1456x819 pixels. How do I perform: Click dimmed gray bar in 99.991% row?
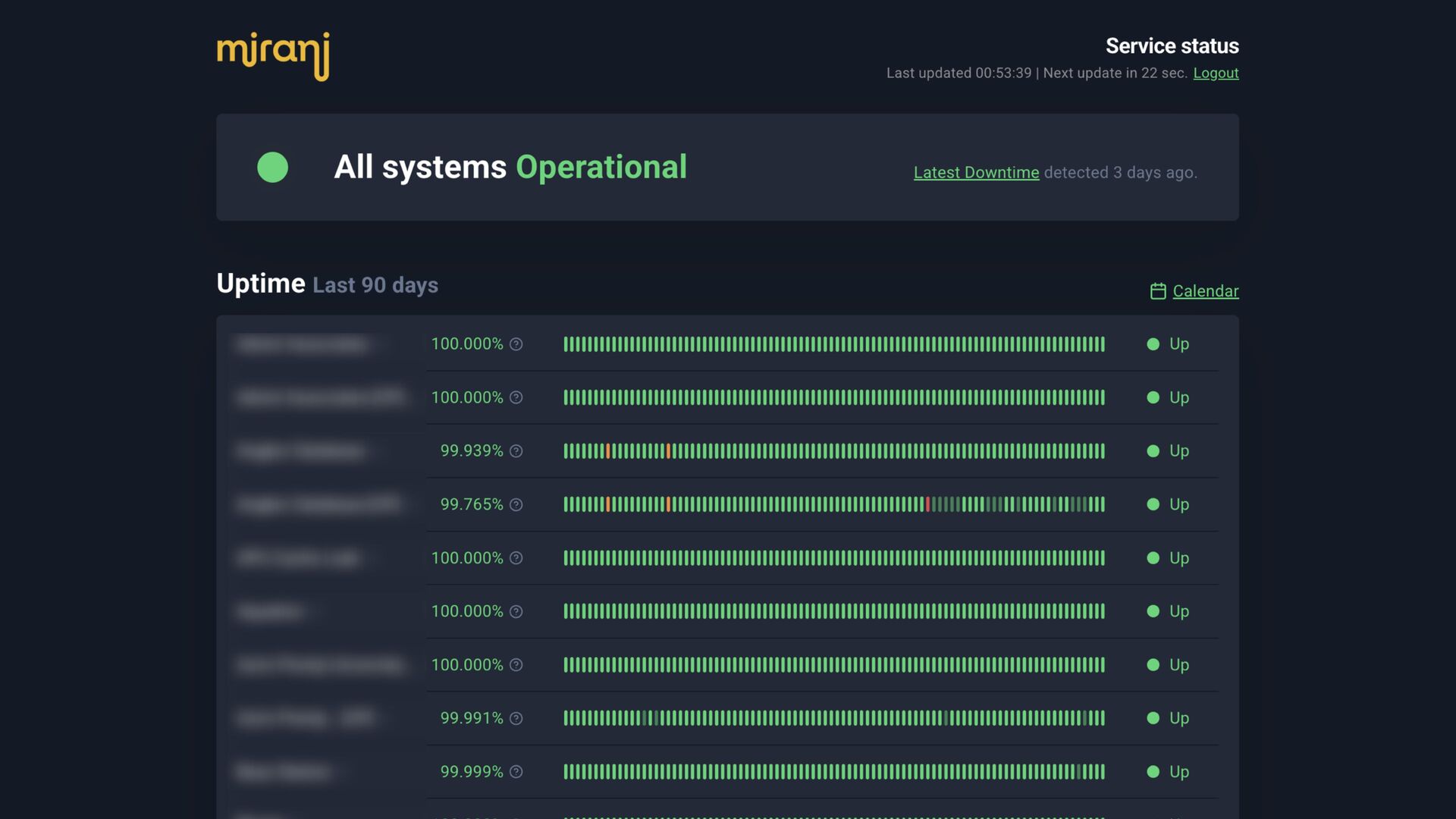pos(645,719)
